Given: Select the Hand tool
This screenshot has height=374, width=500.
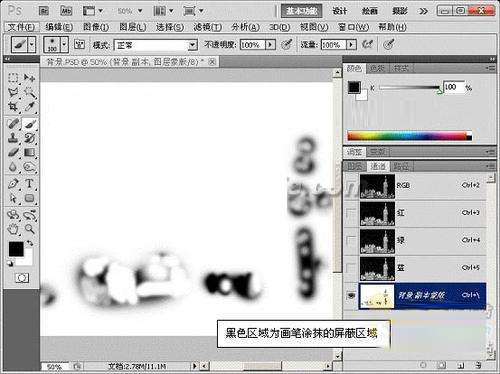Looking at the screenshot, I should 13,229.
